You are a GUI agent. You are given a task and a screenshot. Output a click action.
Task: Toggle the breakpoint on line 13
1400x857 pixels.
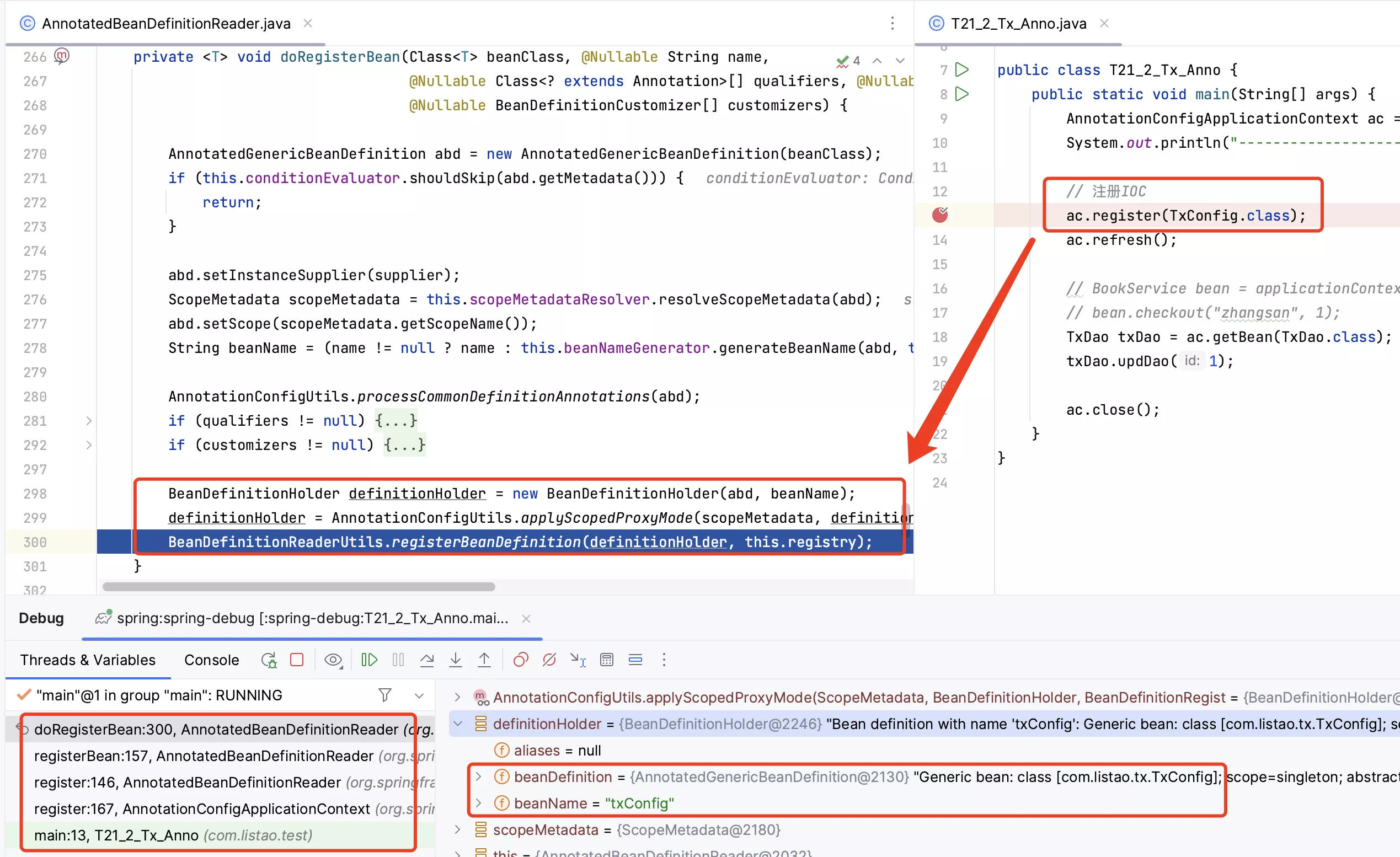[x=941, y=215]
